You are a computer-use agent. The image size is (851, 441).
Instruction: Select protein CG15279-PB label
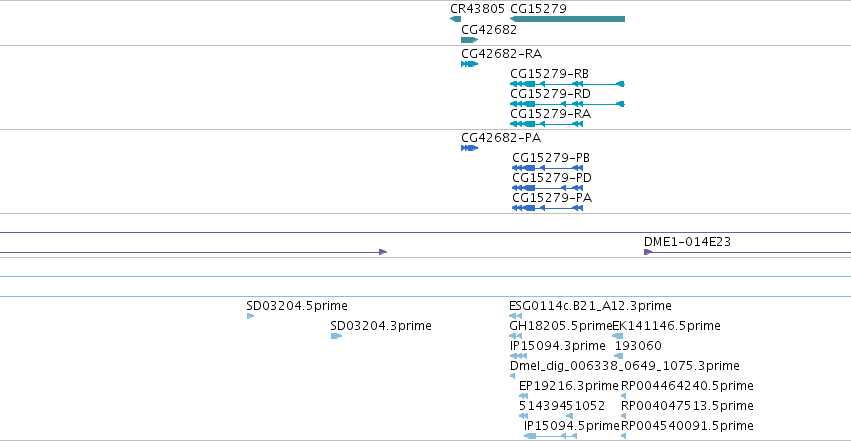(551, 158)
